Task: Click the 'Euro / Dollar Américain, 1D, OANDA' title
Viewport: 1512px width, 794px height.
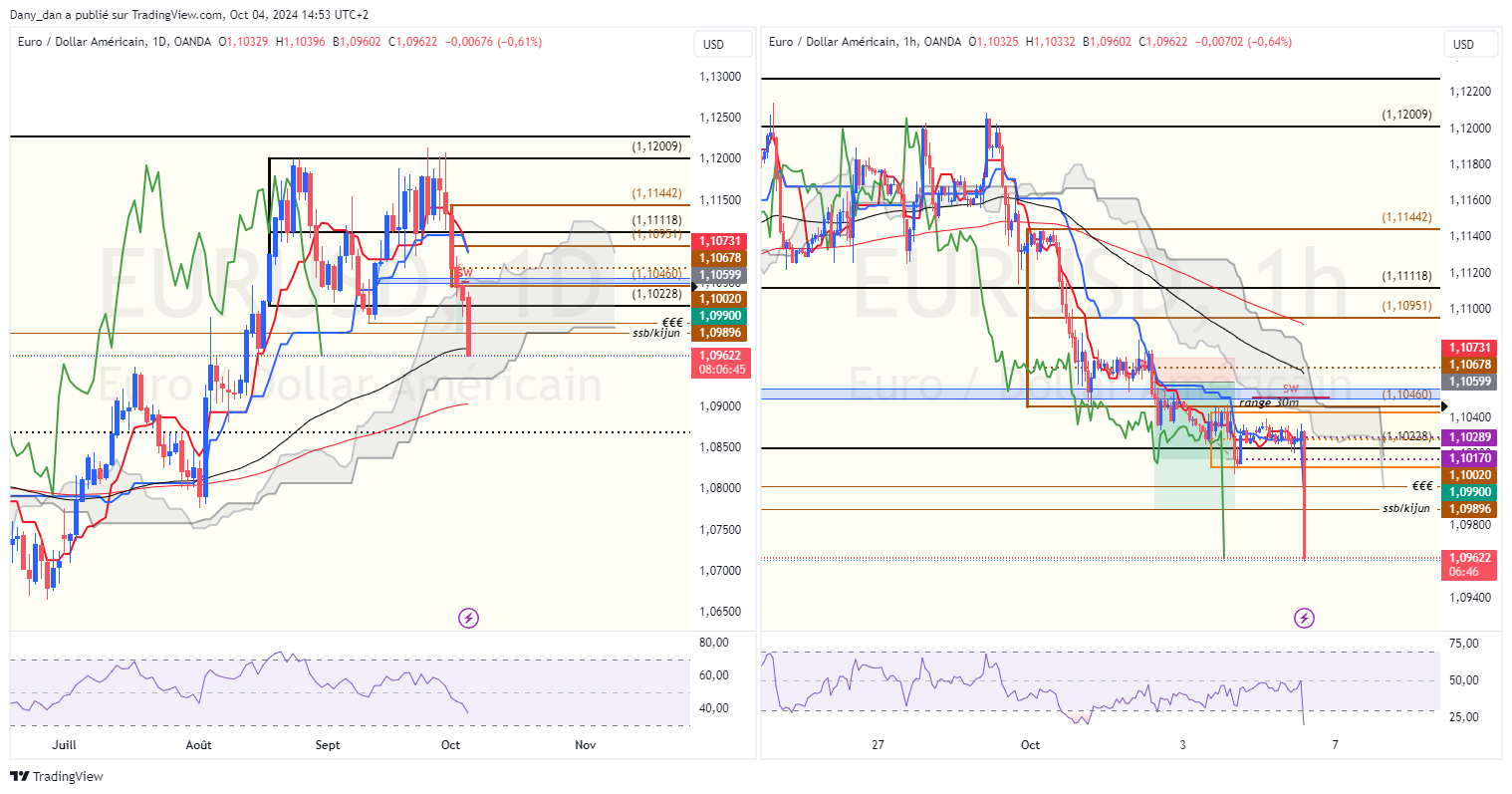Action: pyautogui.click(x=115, y=42)
